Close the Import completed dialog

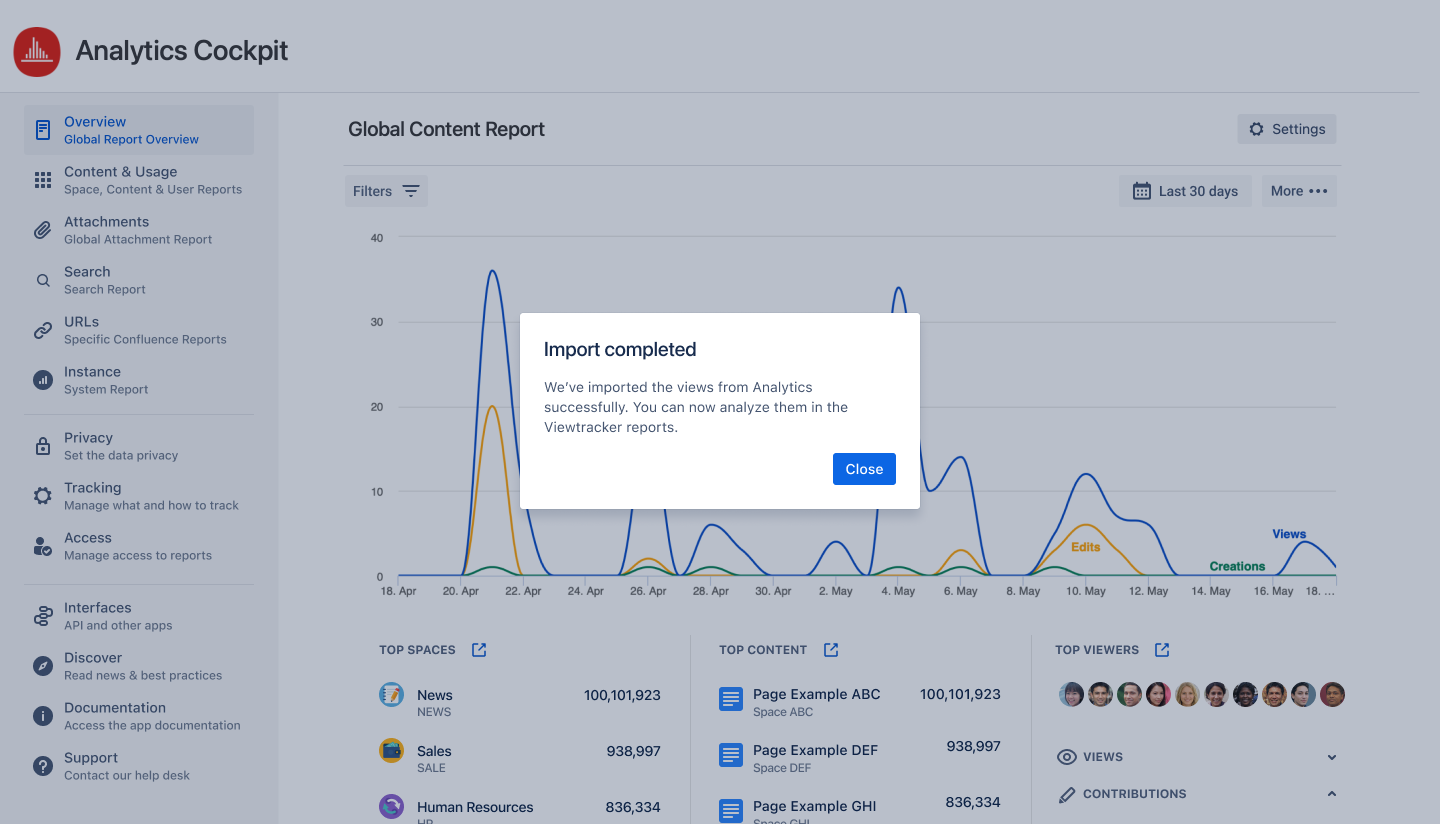tap(864, 469)
